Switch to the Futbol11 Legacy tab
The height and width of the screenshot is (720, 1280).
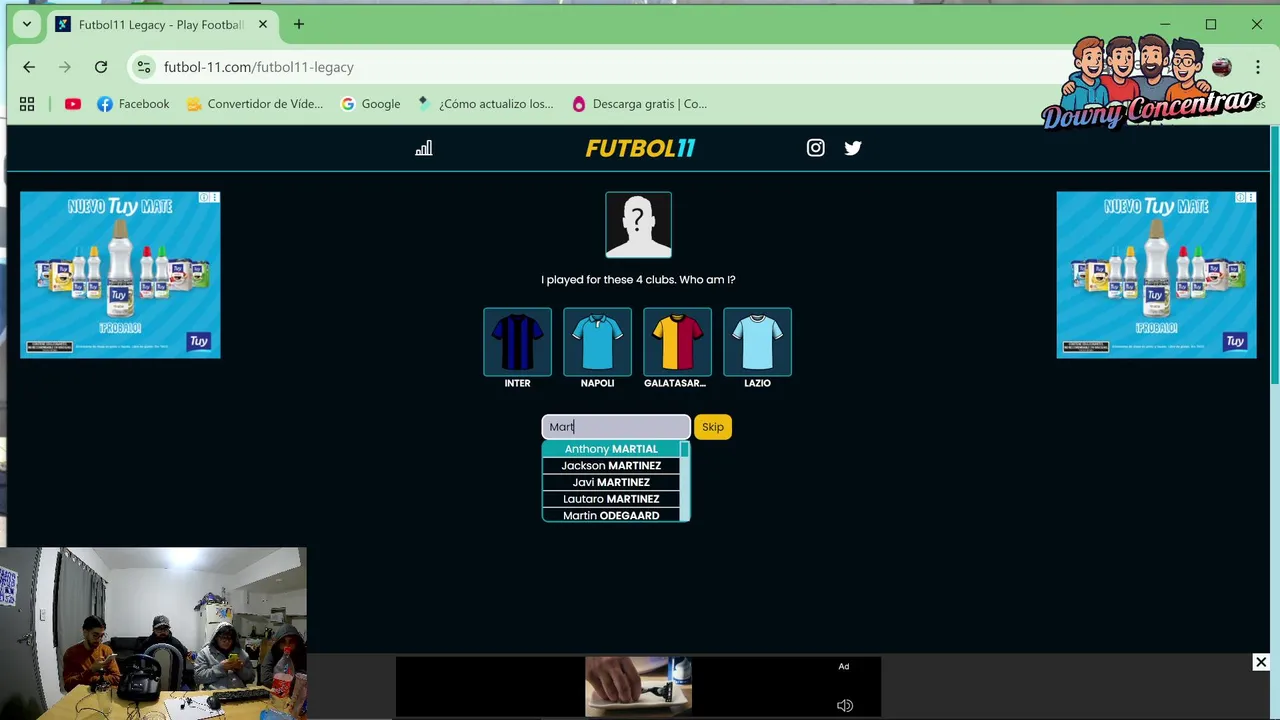pyautogui.click(x=160, y=24)
